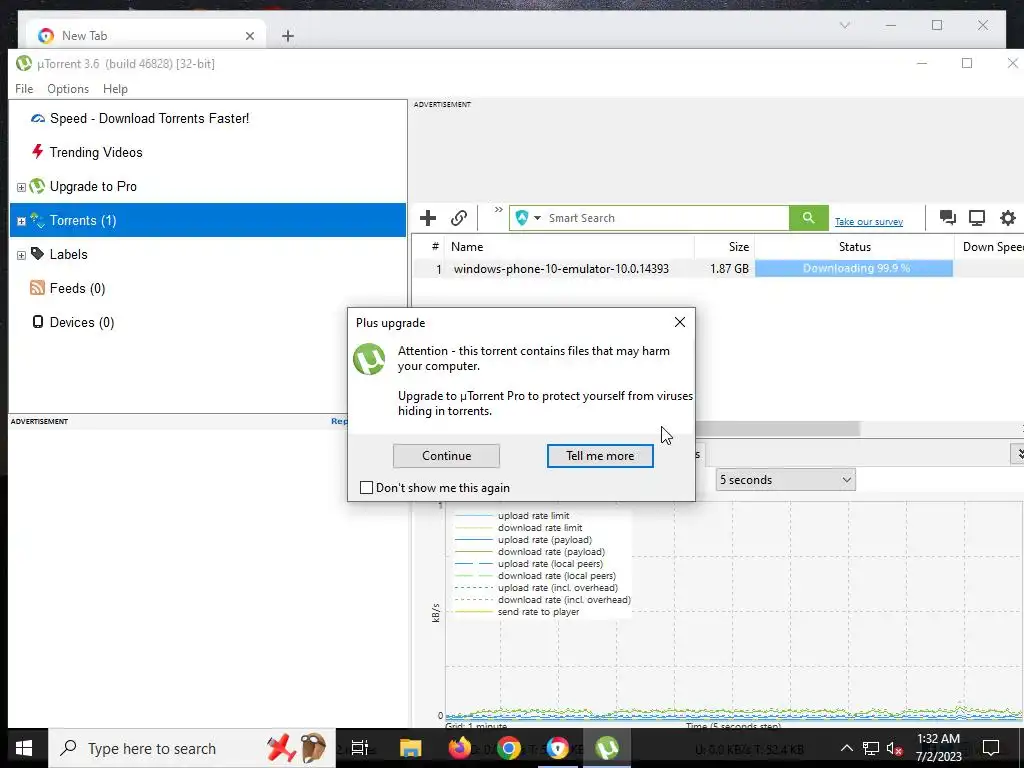Viewport: 1024px width, 768px height.
Task: Click the muted volume icon in tray
Action: point(895,748)
